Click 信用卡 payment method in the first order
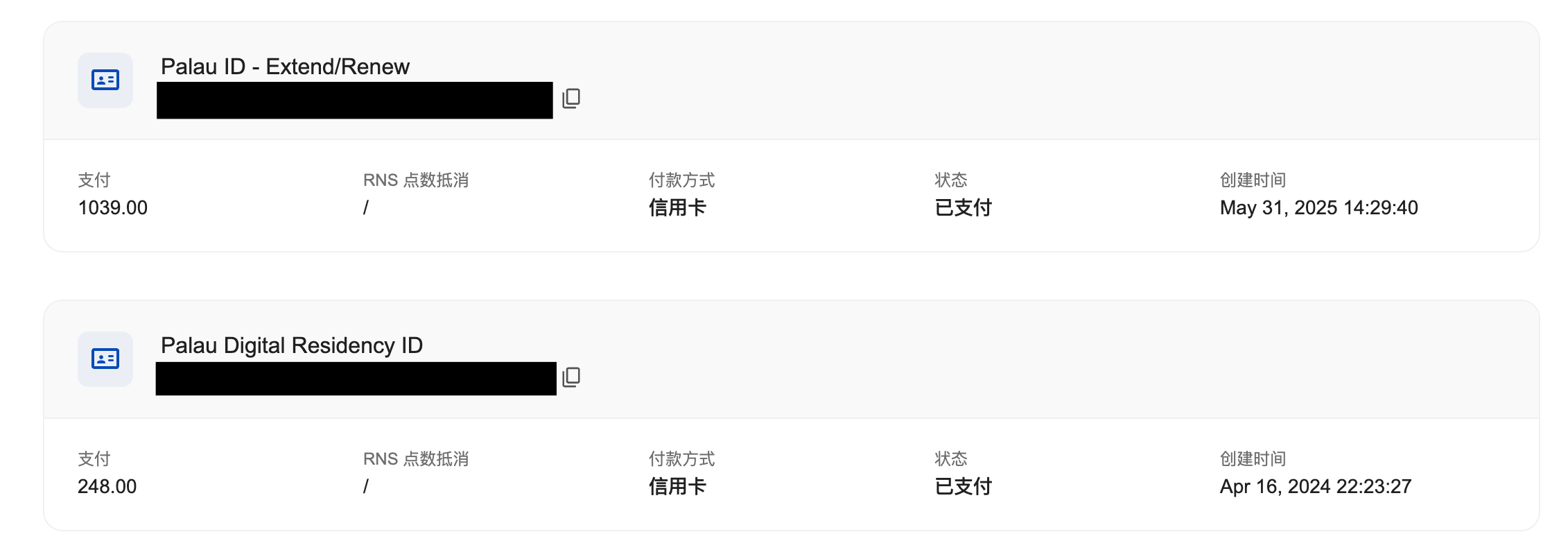 [x=677, y=208]
